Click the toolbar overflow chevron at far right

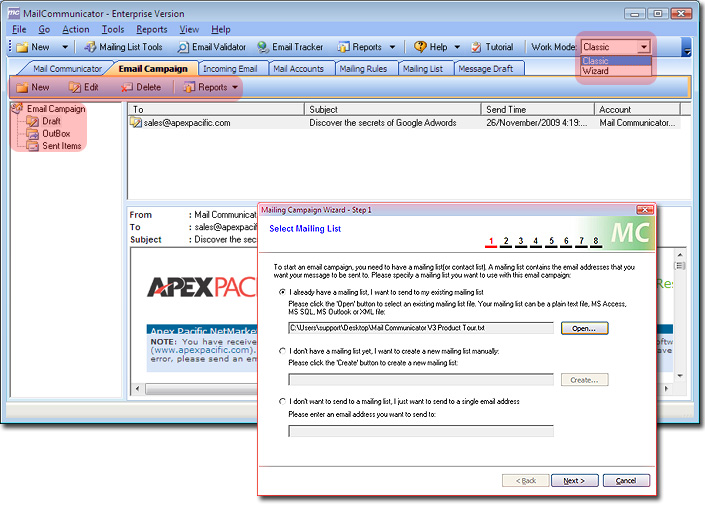687,47
